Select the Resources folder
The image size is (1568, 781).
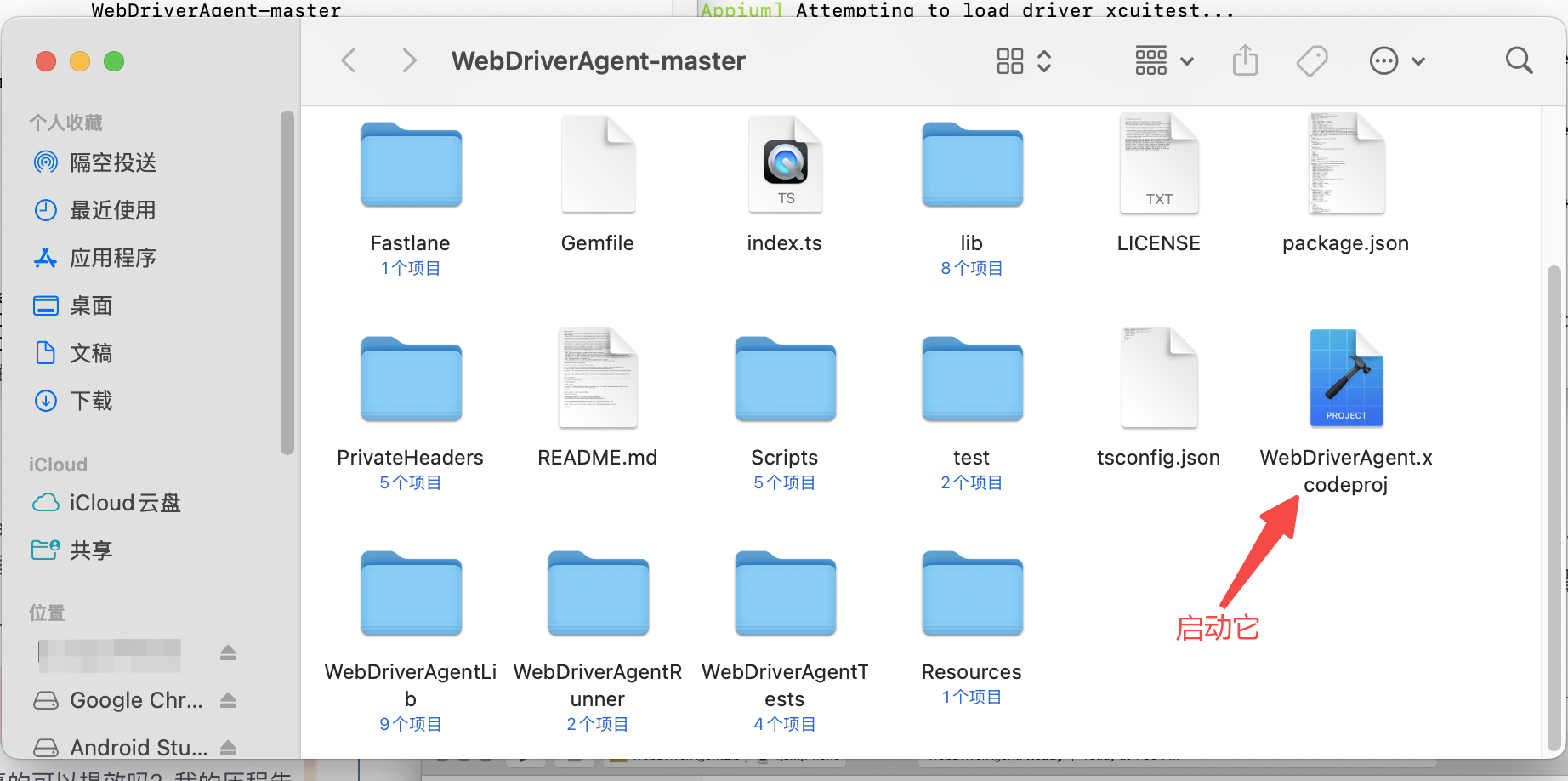pos(972,594)
